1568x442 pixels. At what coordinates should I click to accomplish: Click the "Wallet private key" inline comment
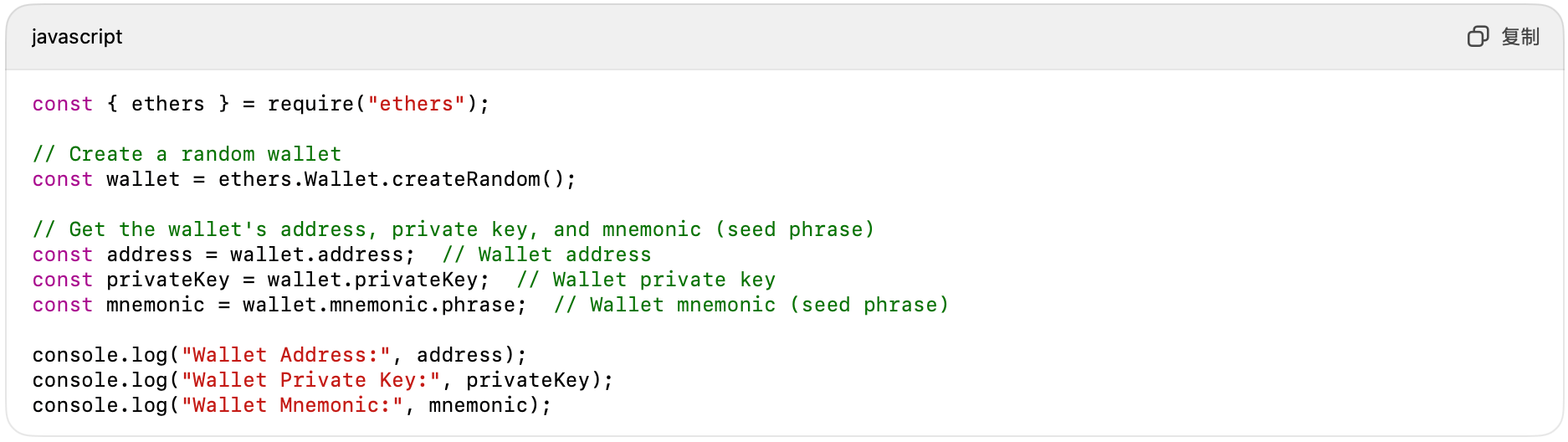point(646,280)
